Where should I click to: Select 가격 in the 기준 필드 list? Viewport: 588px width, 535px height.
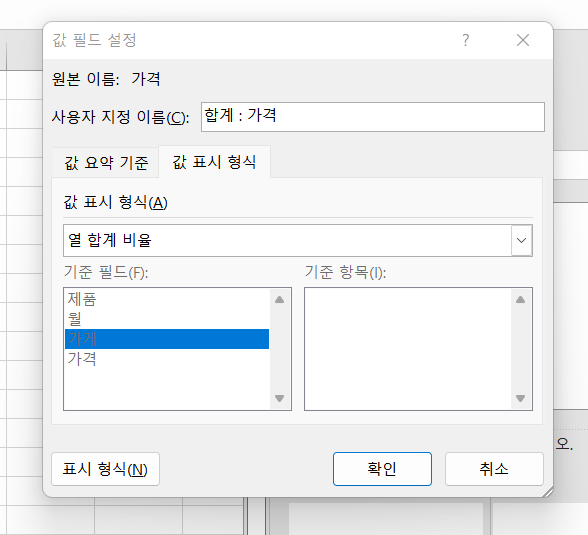(x=166, y=359)
